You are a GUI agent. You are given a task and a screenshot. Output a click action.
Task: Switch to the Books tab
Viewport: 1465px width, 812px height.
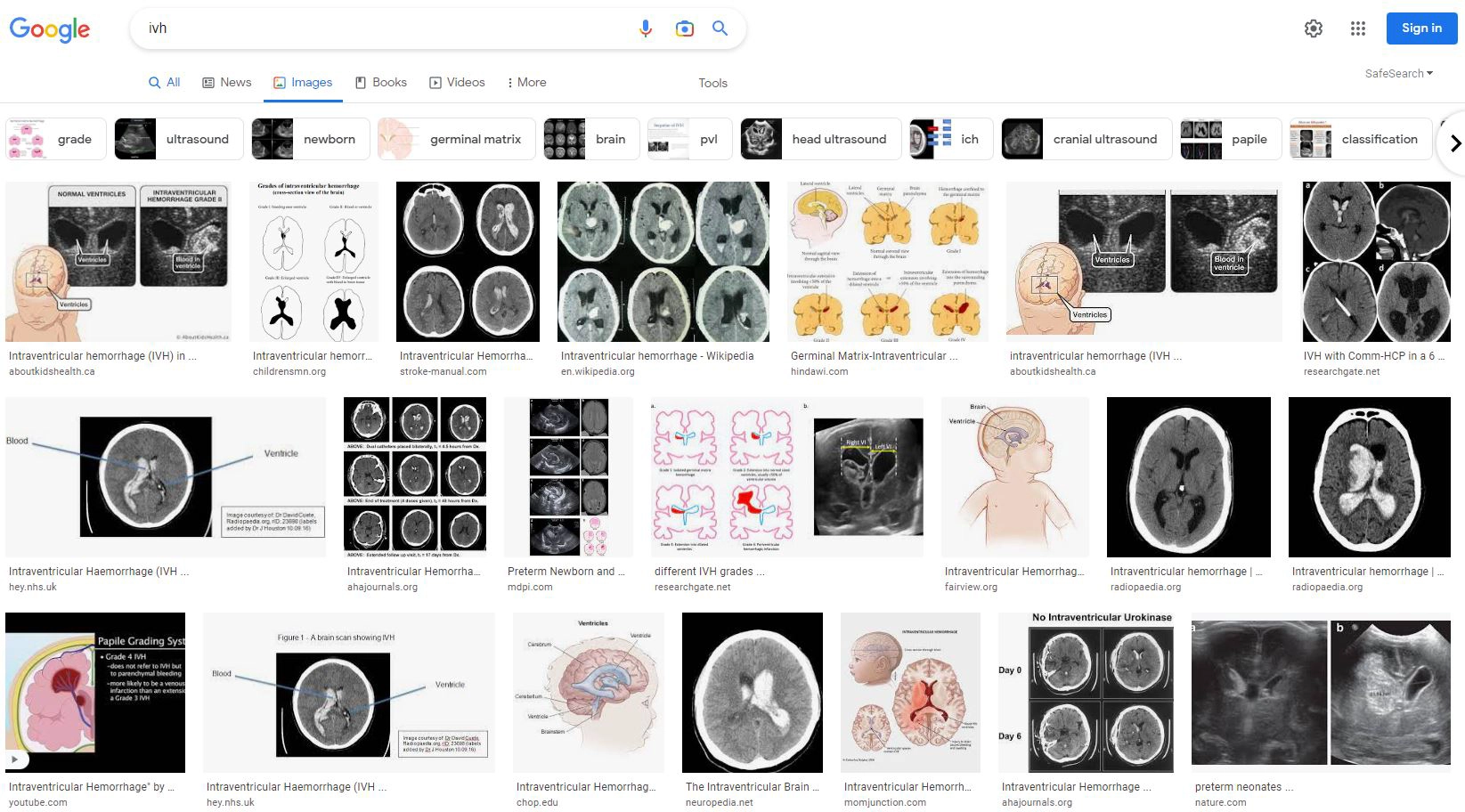coord(381,82)
